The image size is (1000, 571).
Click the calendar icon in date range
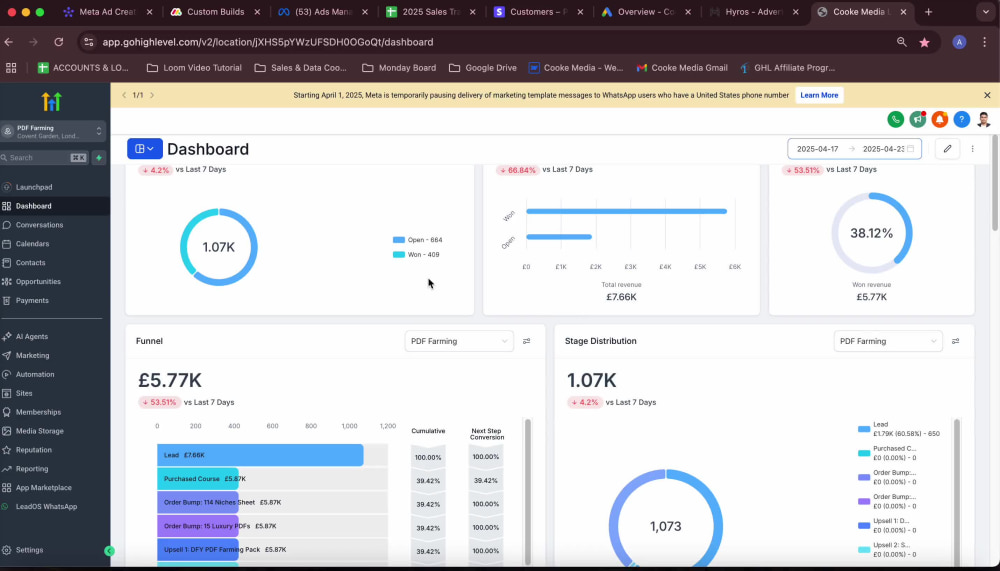pos(911,149)
